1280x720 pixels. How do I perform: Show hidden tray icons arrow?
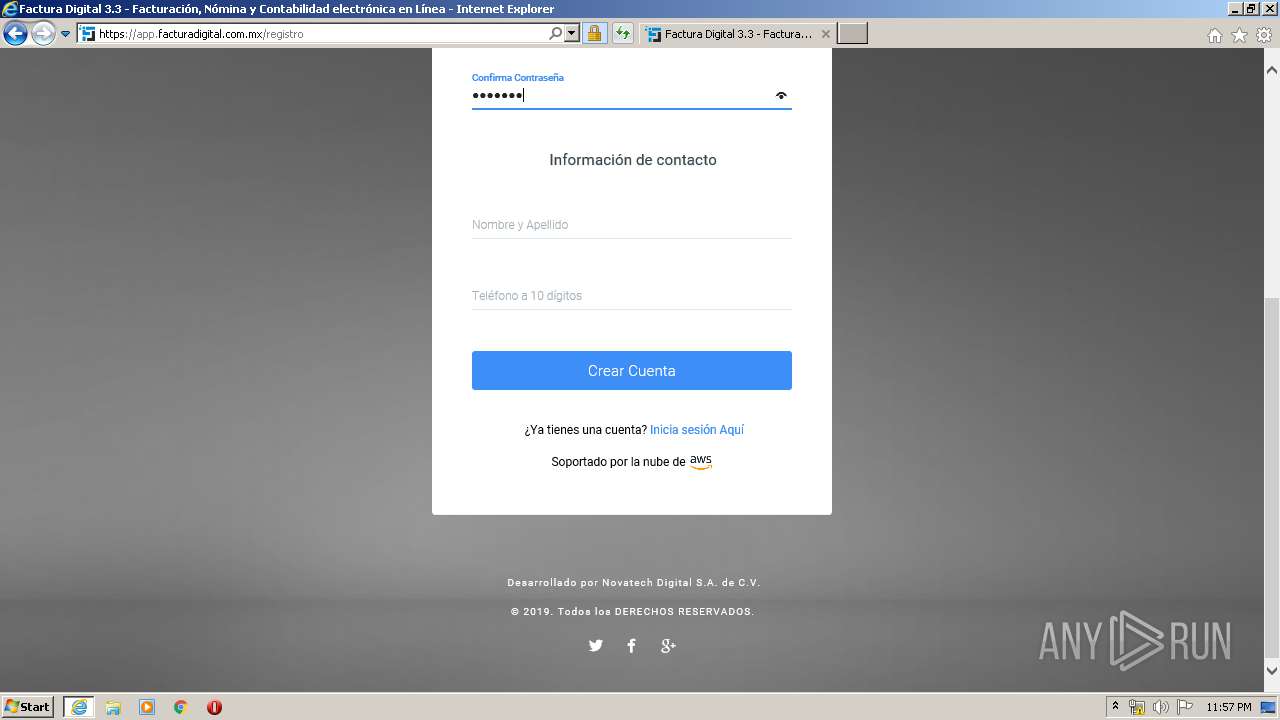click(x=1116, y=707)
